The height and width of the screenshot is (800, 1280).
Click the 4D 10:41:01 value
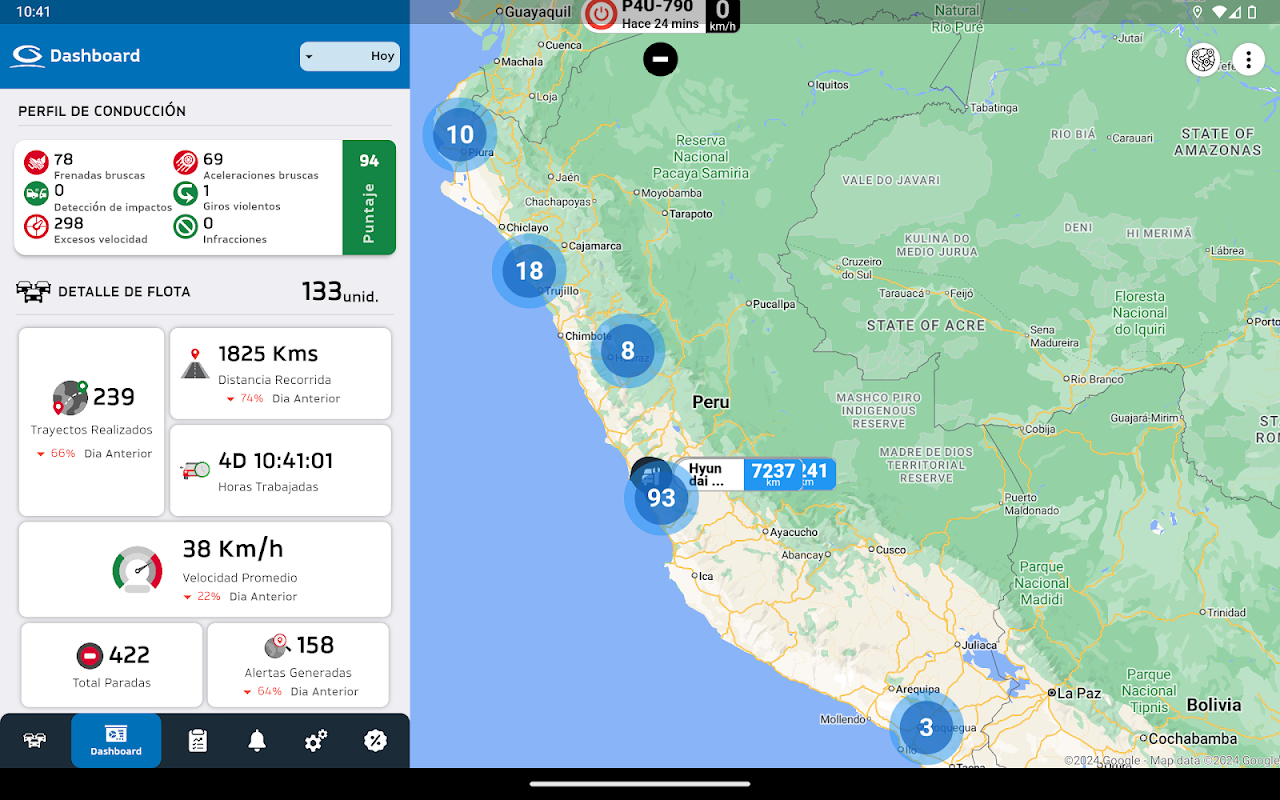(x=276, y=461)
